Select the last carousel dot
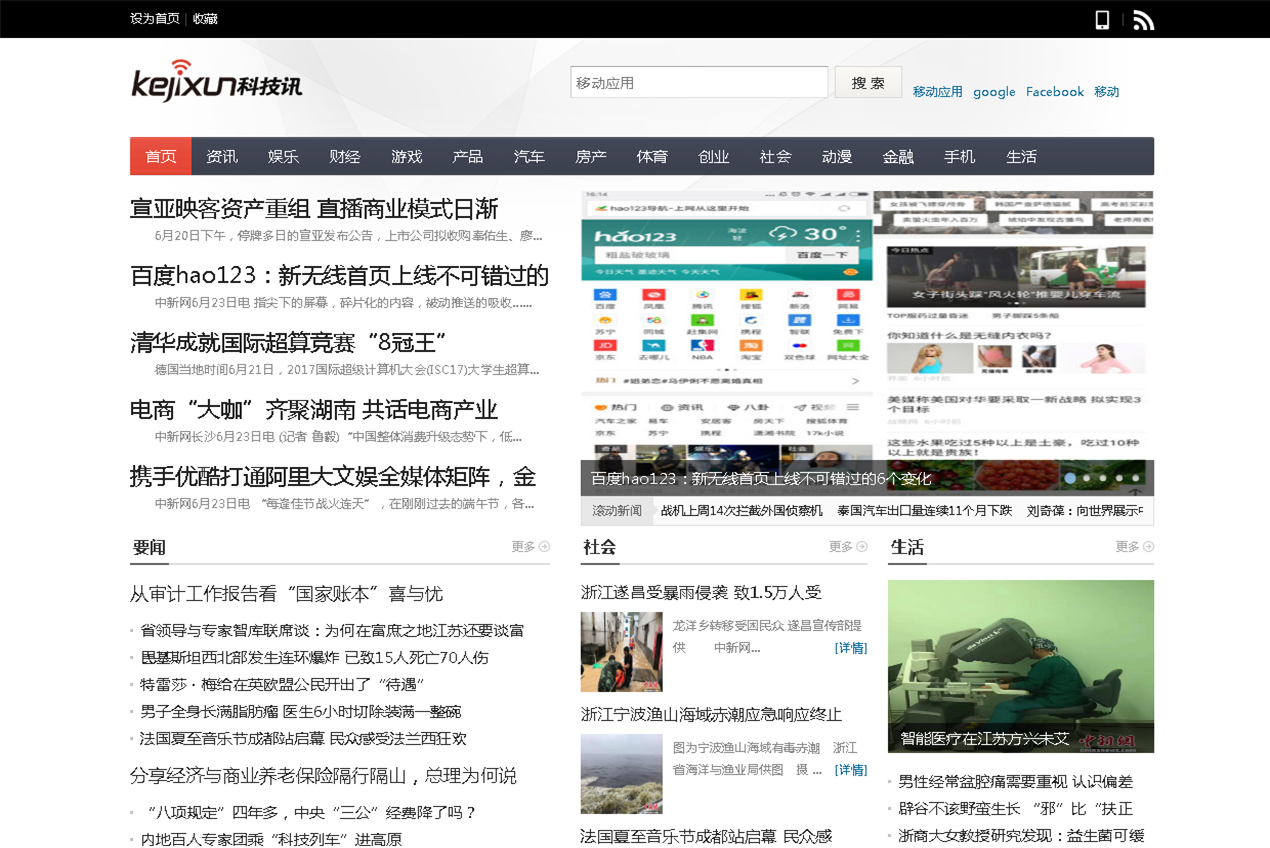The image size is (1270, 848). (x=1135, y=479)
